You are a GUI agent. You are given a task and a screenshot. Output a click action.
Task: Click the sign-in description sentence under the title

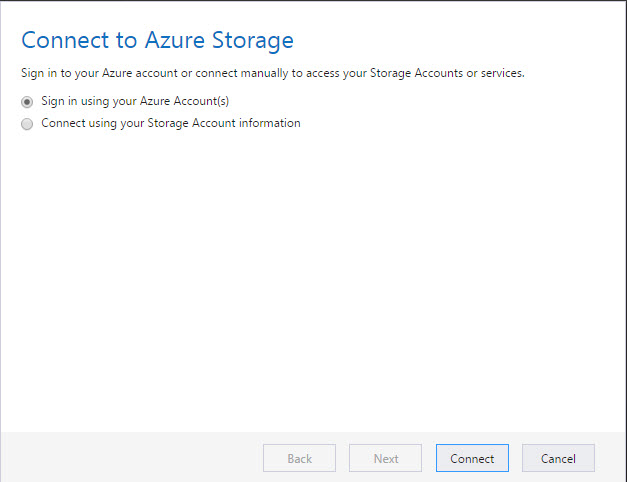[273, 74]
